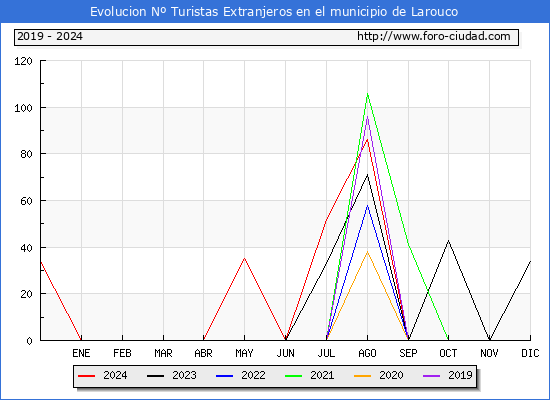The height and width of the screenshot is (400, 550).
Task: Click the black 2023 peak in August
Action: pos(367,175)
